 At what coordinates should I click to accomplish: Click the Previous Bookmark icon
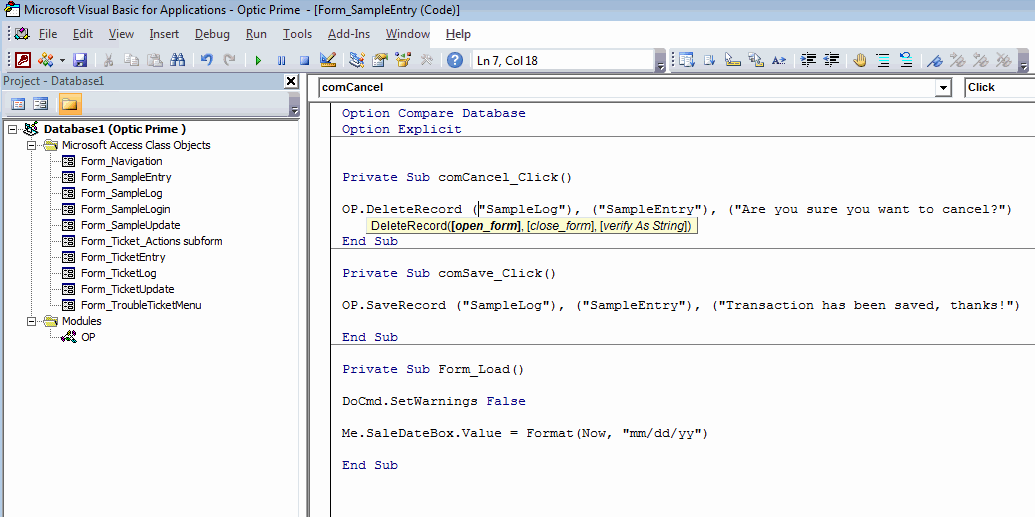tap(980, 60)
